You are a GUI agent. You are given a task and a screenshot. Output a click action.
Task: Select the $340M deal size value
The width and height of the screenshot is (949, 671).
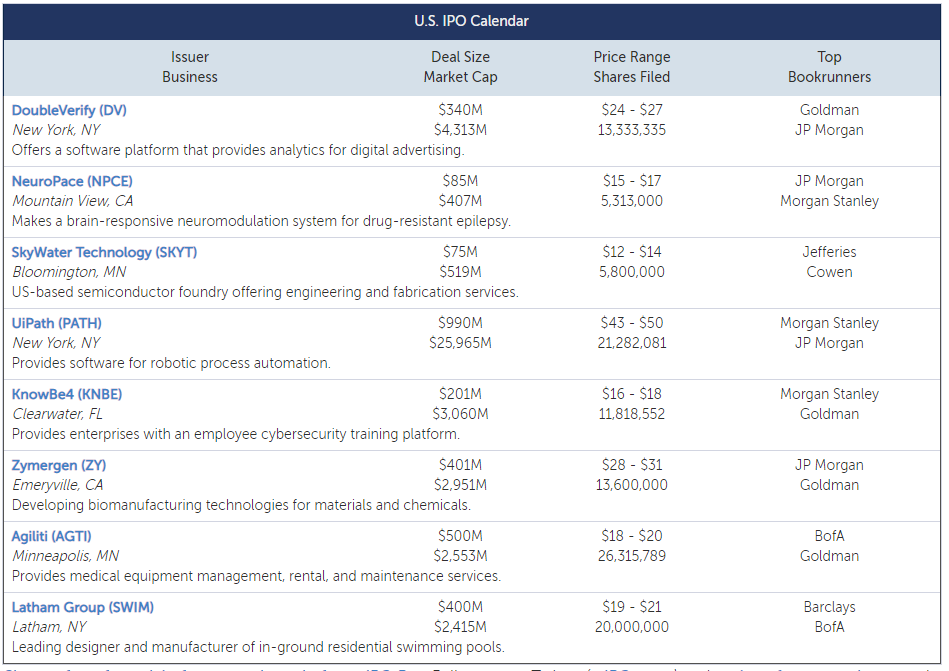461,110
